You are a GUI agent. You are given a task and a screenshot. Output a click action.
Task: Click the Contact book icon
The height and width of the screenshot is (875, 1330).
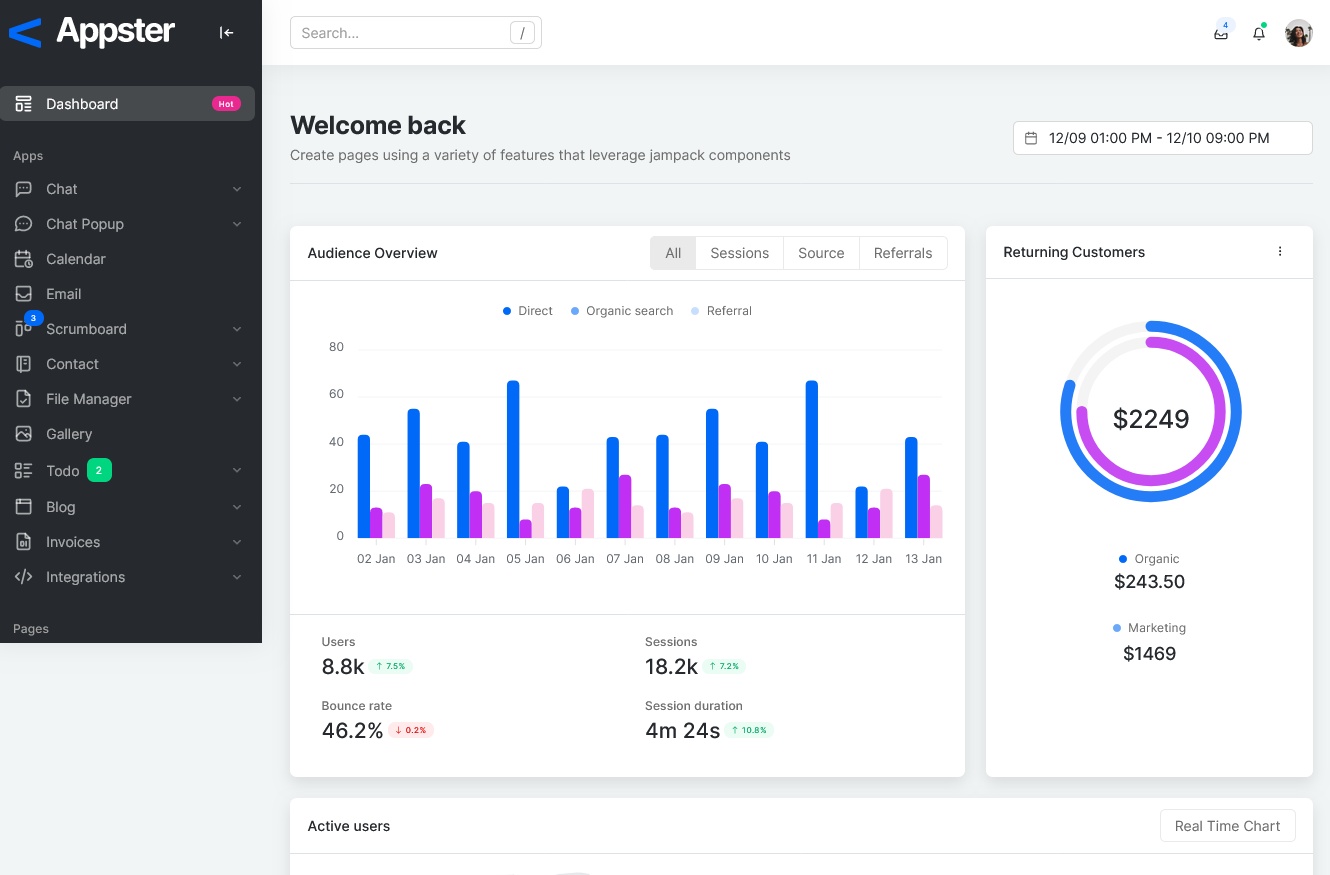click(24, 364)
